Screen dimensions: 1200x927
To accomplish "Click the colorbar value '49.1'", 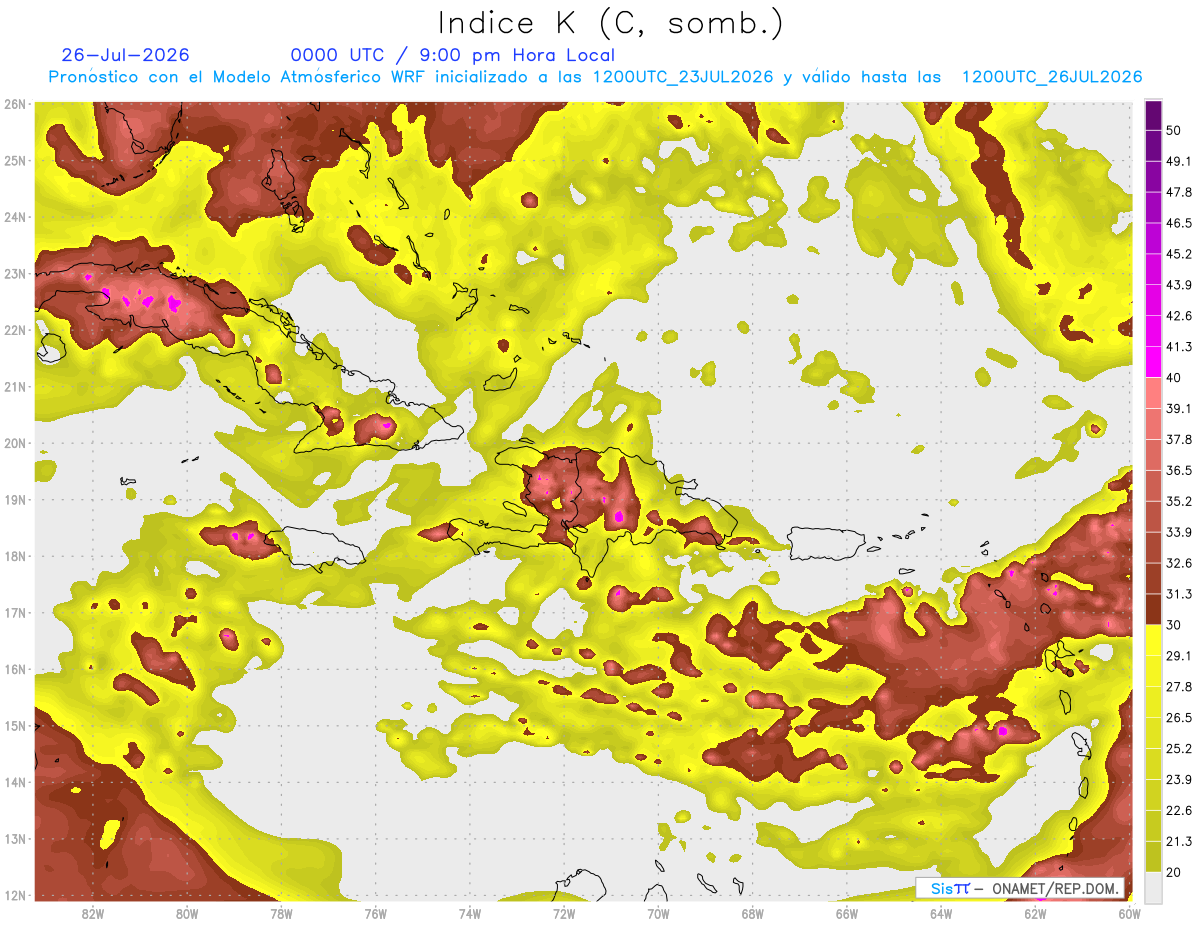I will [x=1179, y=161].
